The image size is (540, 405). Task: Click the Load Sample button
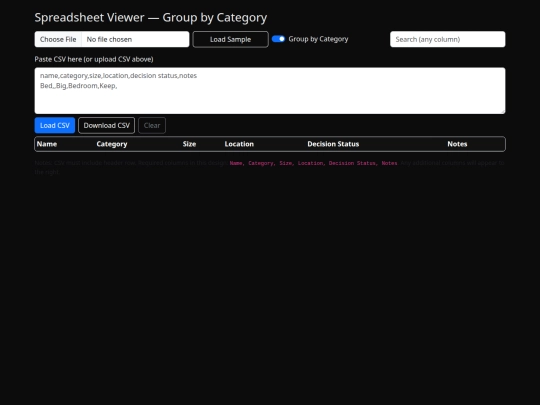click(230, 39)
